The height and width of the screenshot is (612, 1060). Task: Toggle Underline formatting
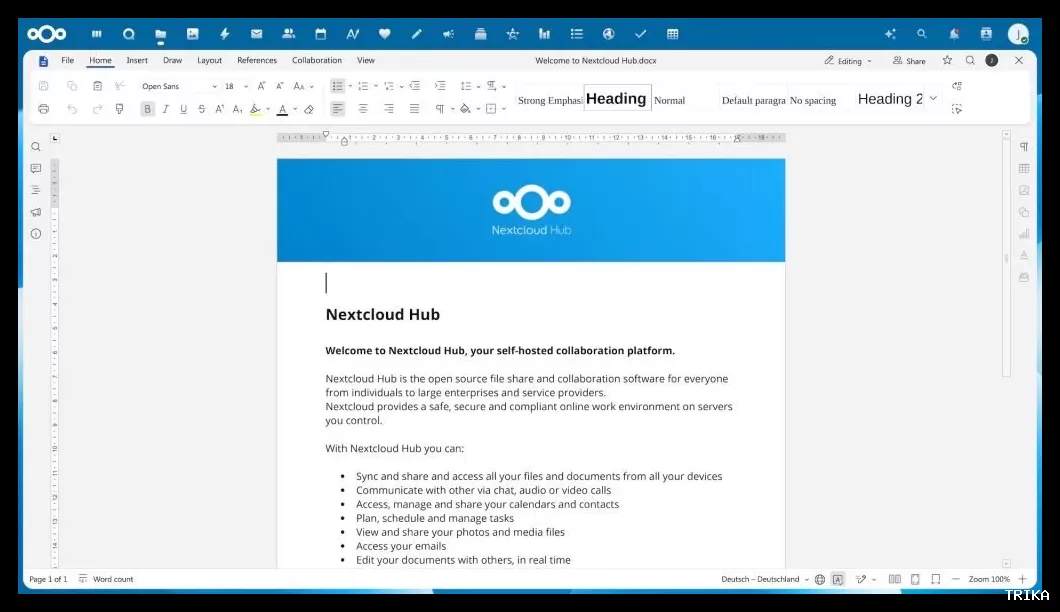click(x=183, y=109)
